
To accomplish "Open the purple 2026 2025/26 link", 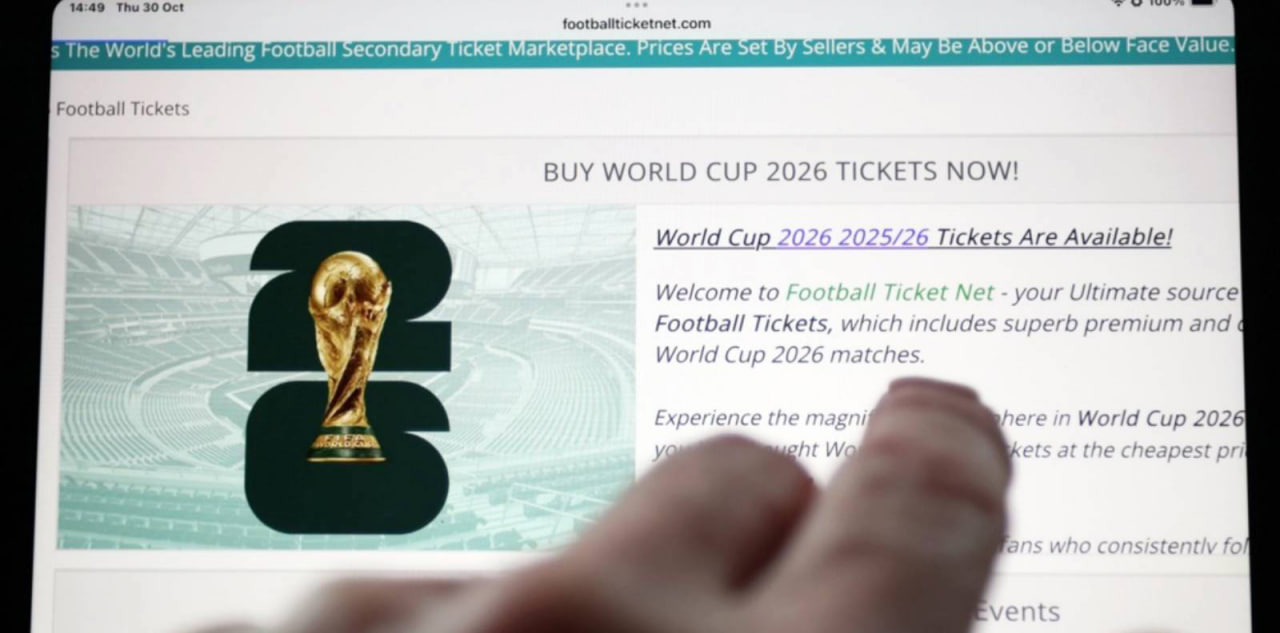I will 853,237.
